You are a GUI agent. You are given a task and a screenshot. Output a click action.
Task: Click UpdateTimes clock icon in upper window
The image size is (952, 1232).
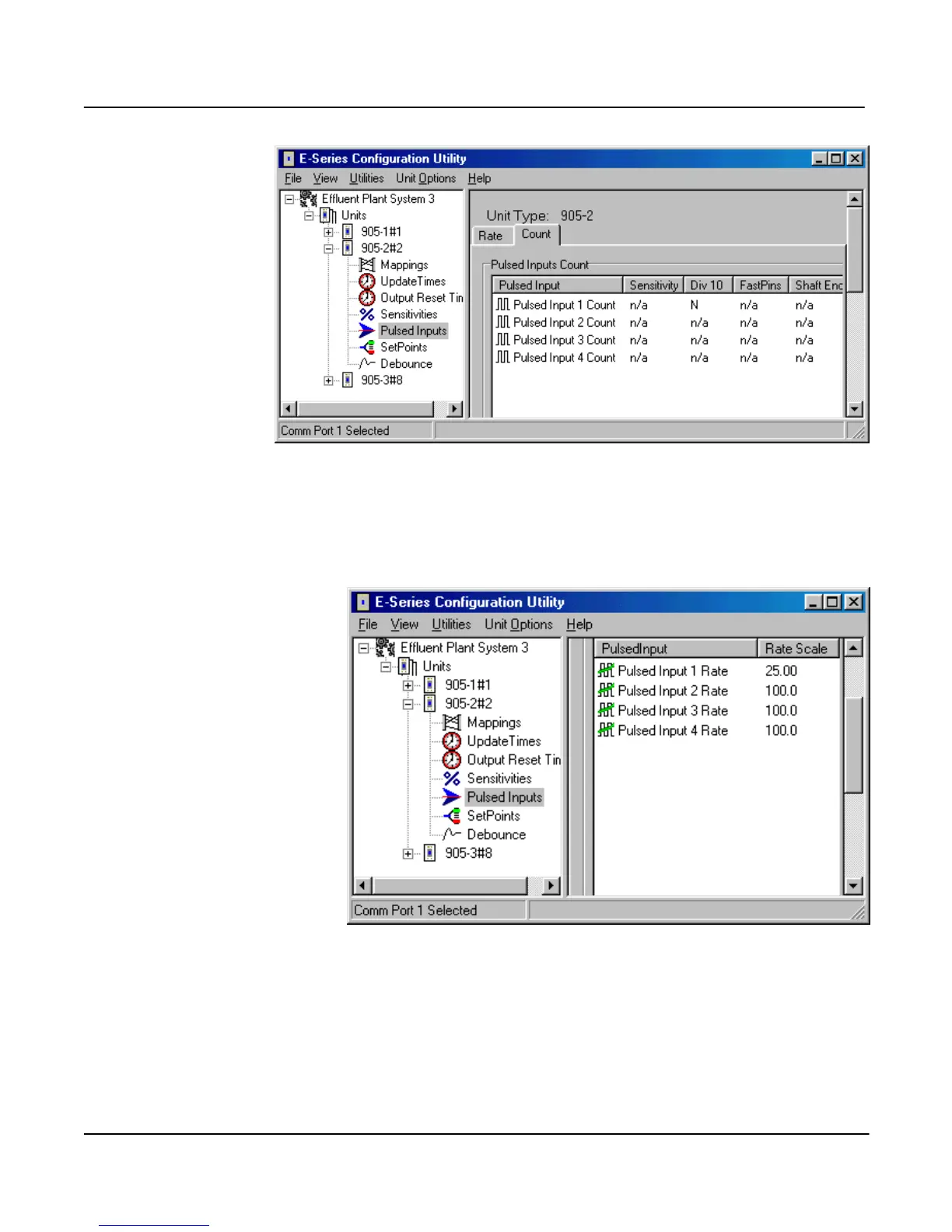367,282
